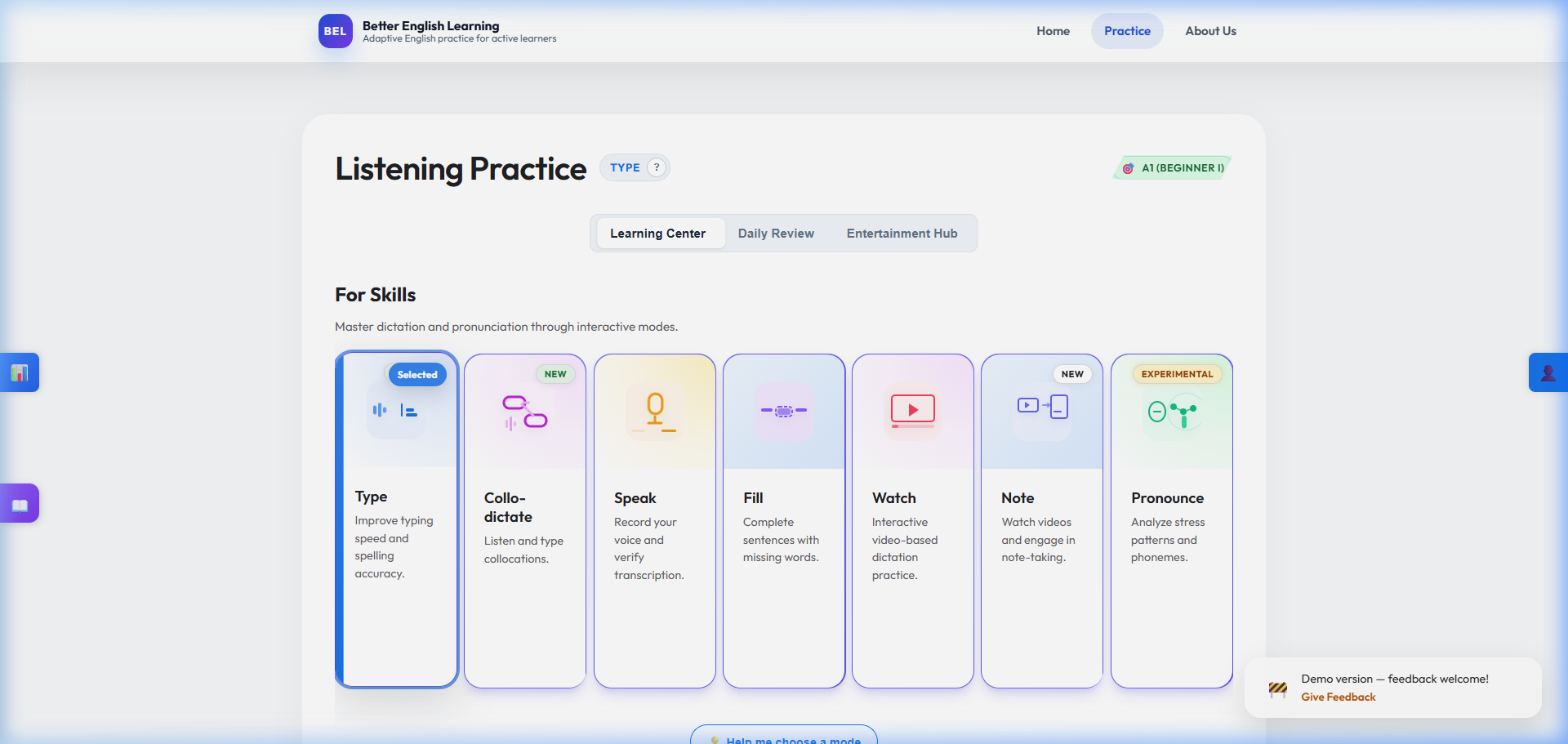1568x744 pixels.
Task: Click the NEW badge on Note card
Action: [1072, 374]
